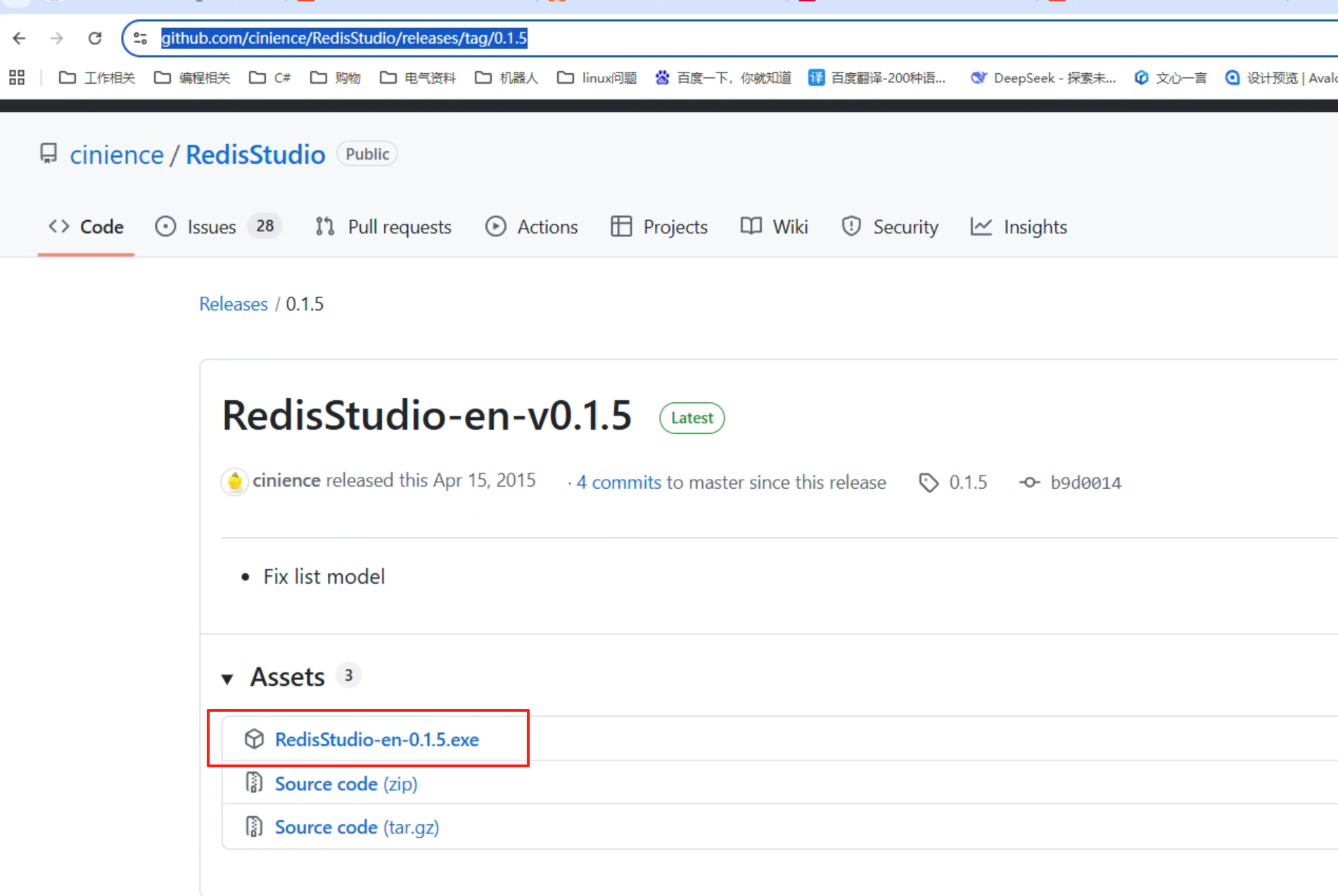Viewport: 1338px width, 896px height.
Task: Open the linux问题 bookmark folder
Action: point(597,77)
